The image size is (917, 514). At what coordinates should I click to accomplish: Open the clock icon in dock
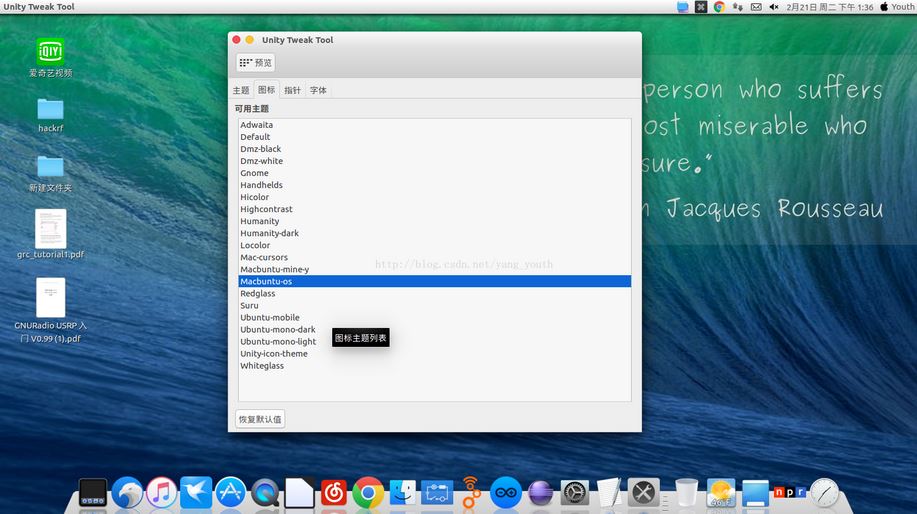click(x=825, y=493)
